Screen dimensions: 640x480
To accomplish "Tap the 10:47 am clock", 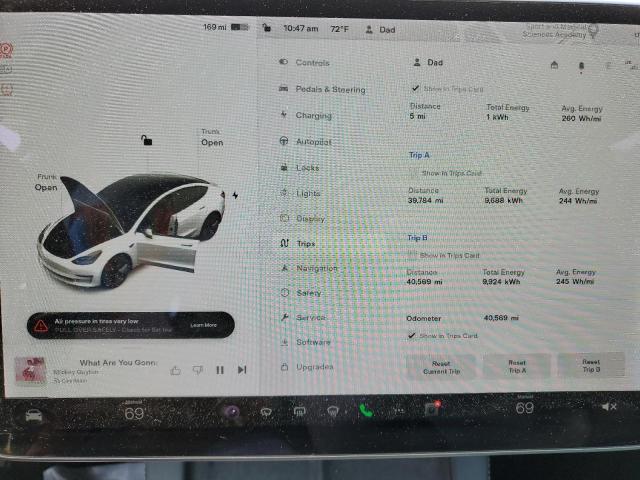I will coord(301,28).
